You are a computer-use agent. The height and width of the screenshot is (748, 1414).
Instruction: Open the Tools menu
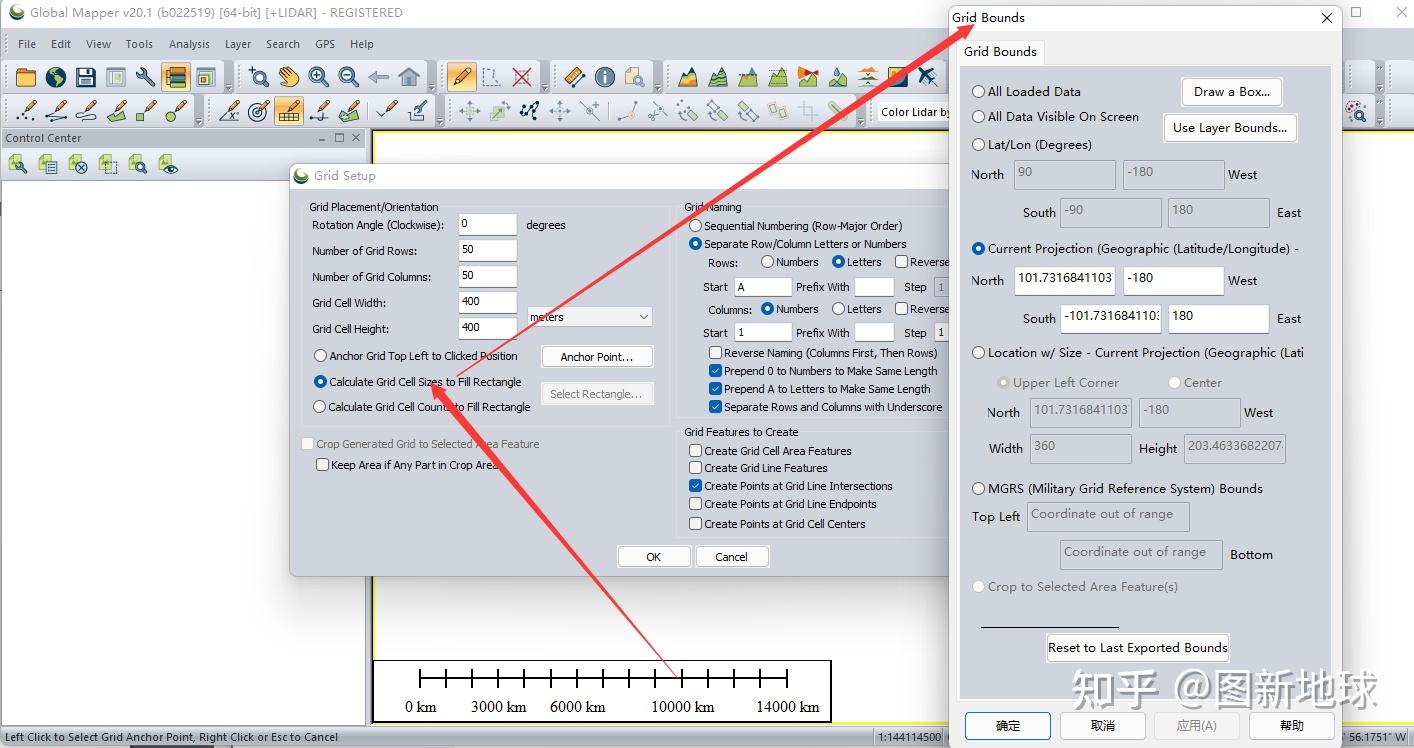[x=139, y=44]
